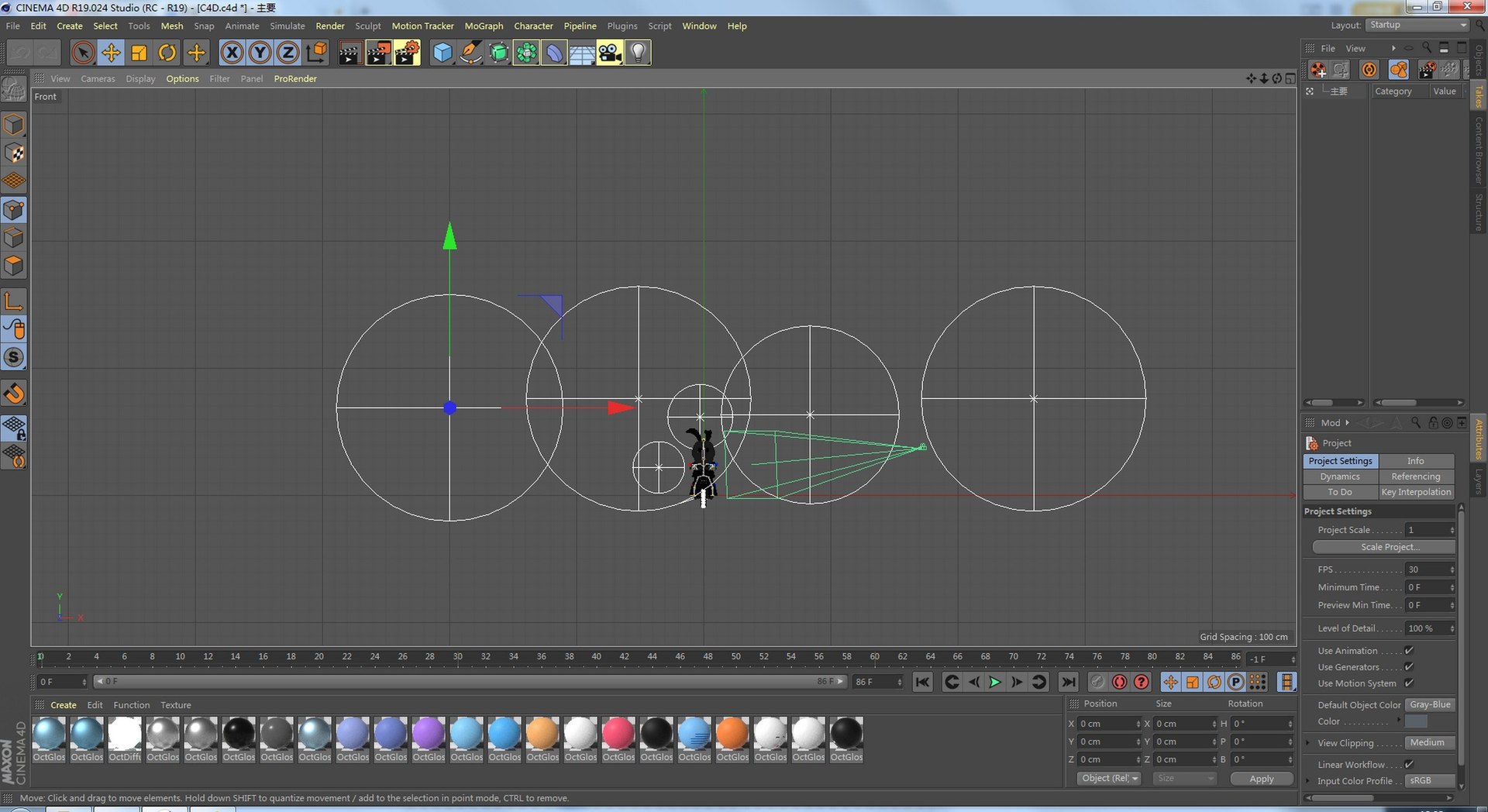Toggle Y axis lock
Screen dimensions: 1488x812
(260, 53)
